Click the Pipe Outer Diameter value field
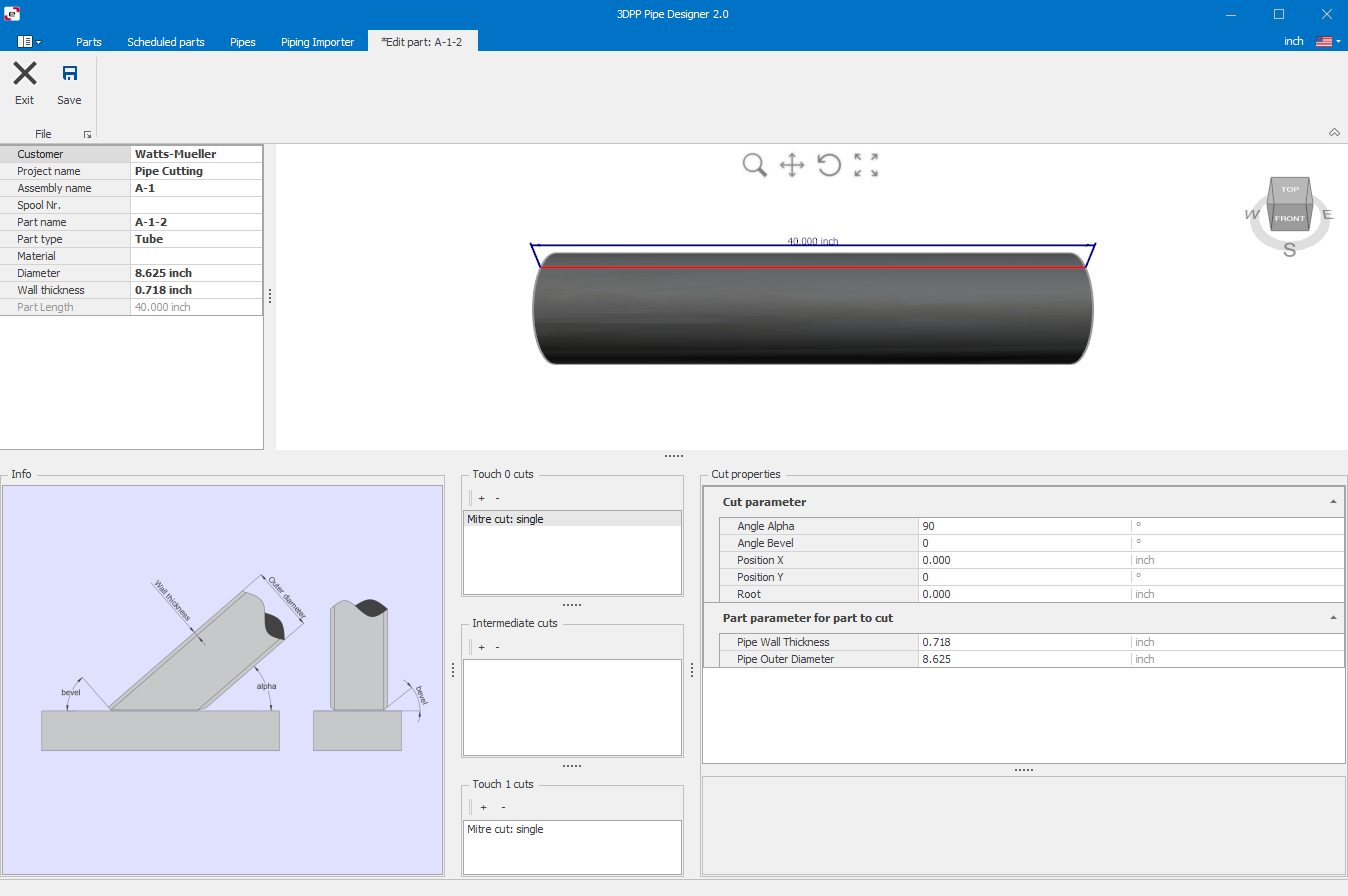1348x896 pixels. (1023, 659)
